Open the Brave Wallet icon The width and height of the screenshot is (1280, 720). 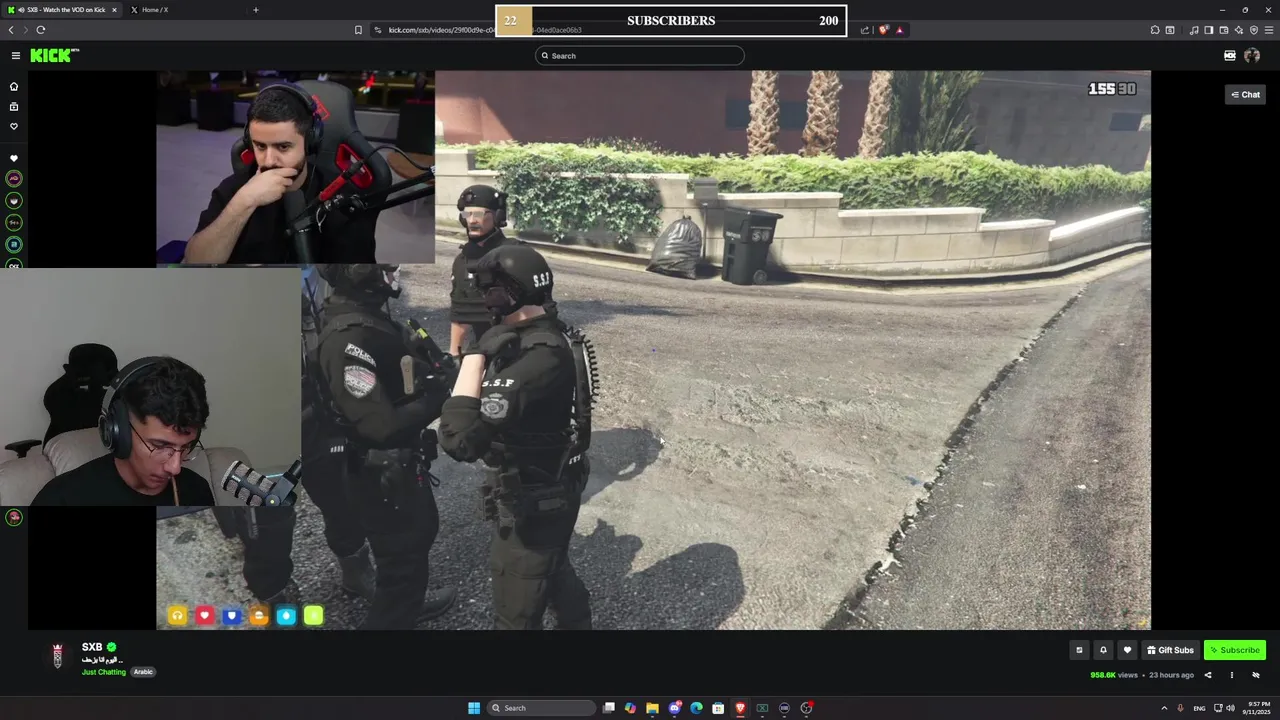(x=1224, y=30)
